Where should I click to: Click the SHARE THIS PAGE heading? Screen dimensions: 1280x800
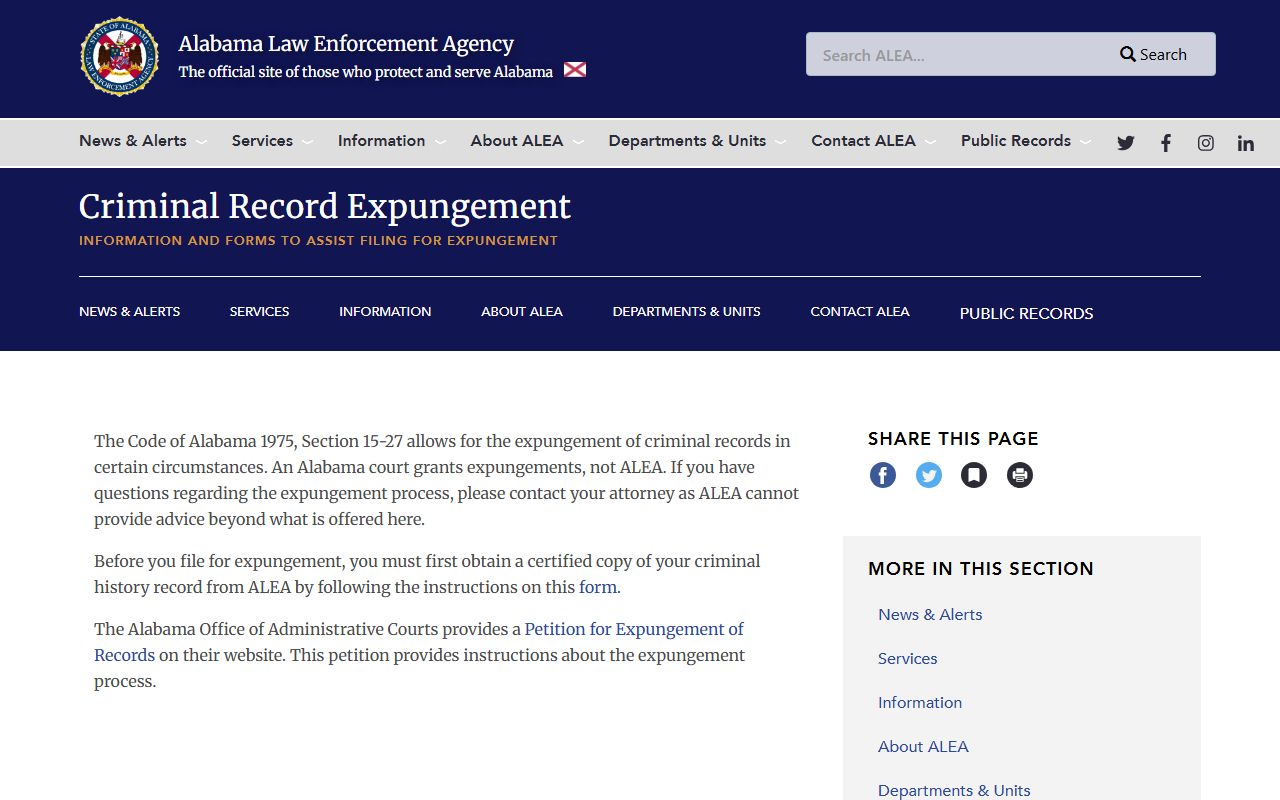[x=953, y=439]
